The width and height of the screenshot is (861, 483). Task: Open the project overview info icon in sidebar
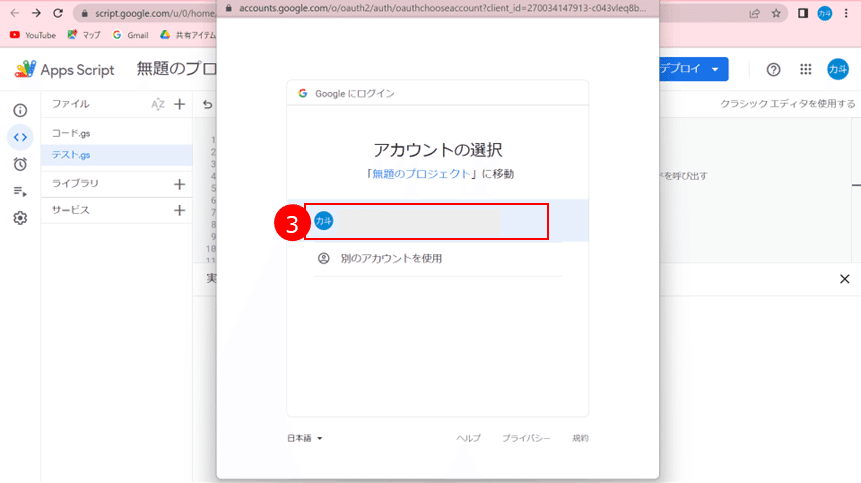click(20, 110)
